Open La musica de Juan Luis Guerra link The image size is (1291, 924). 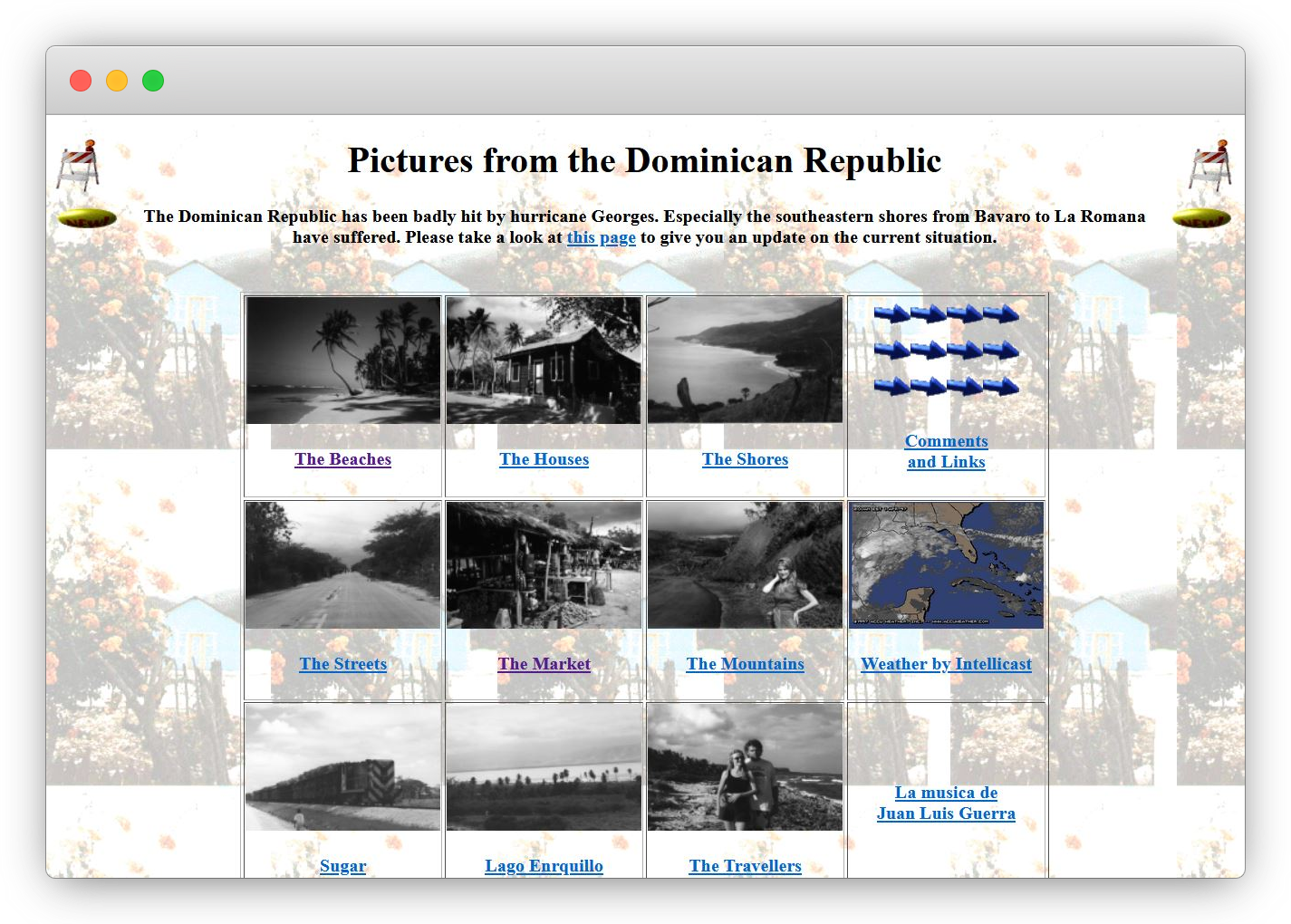(947, 803)
